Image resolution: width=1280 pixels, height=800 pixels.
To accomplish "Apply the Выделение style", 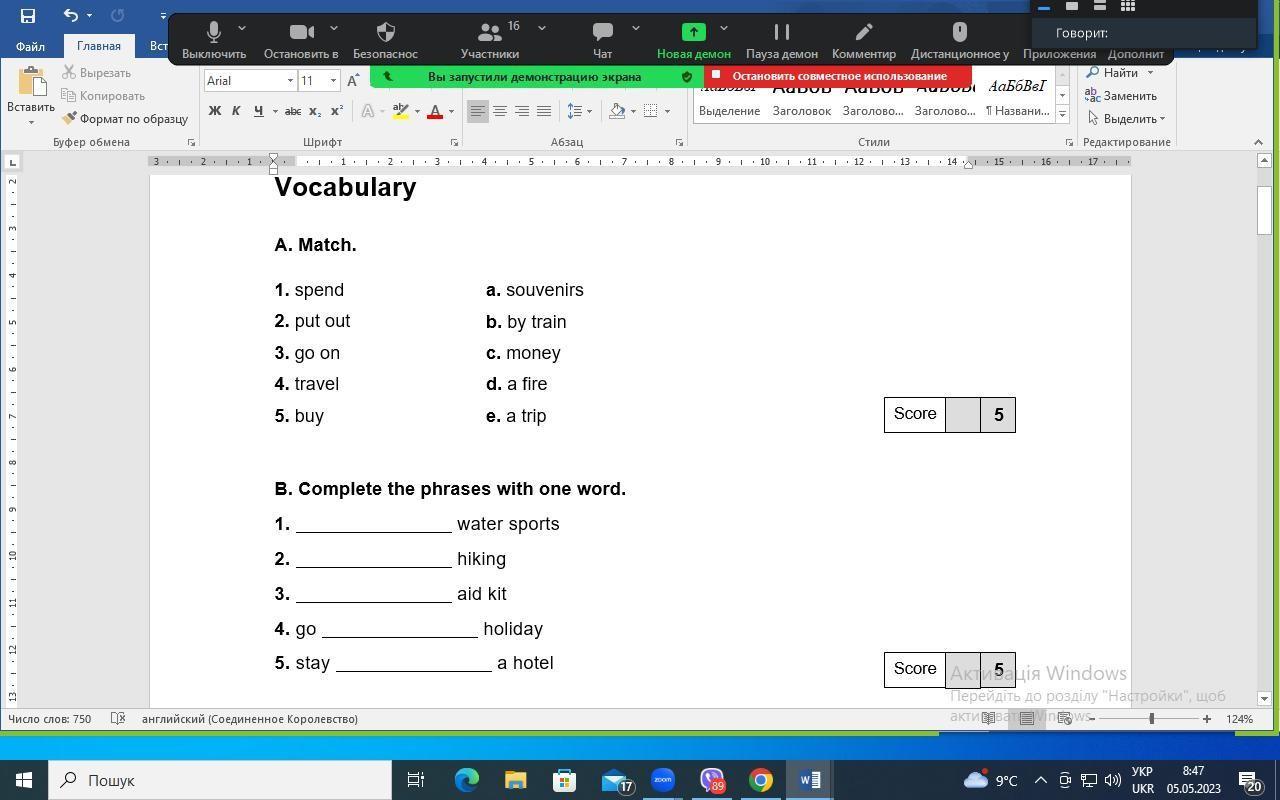I will click(729, 98).
